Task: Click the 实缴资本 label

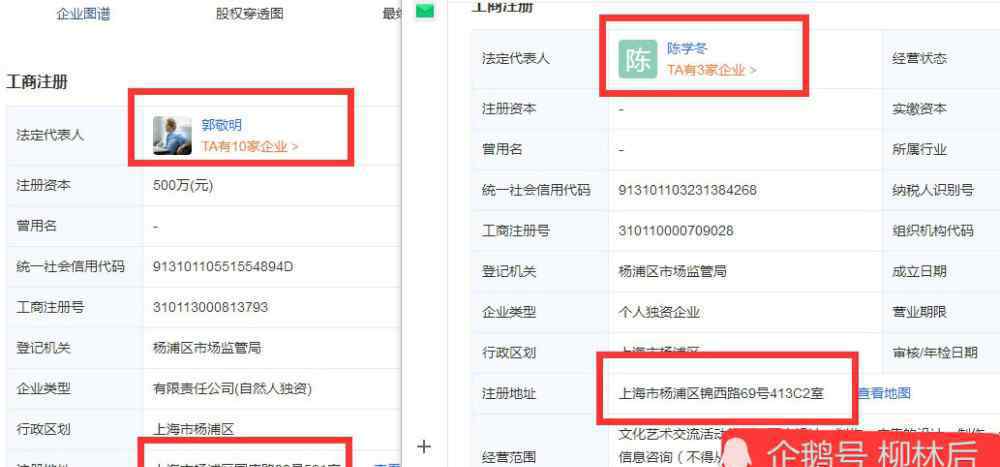Action: [x=919, y=108]
